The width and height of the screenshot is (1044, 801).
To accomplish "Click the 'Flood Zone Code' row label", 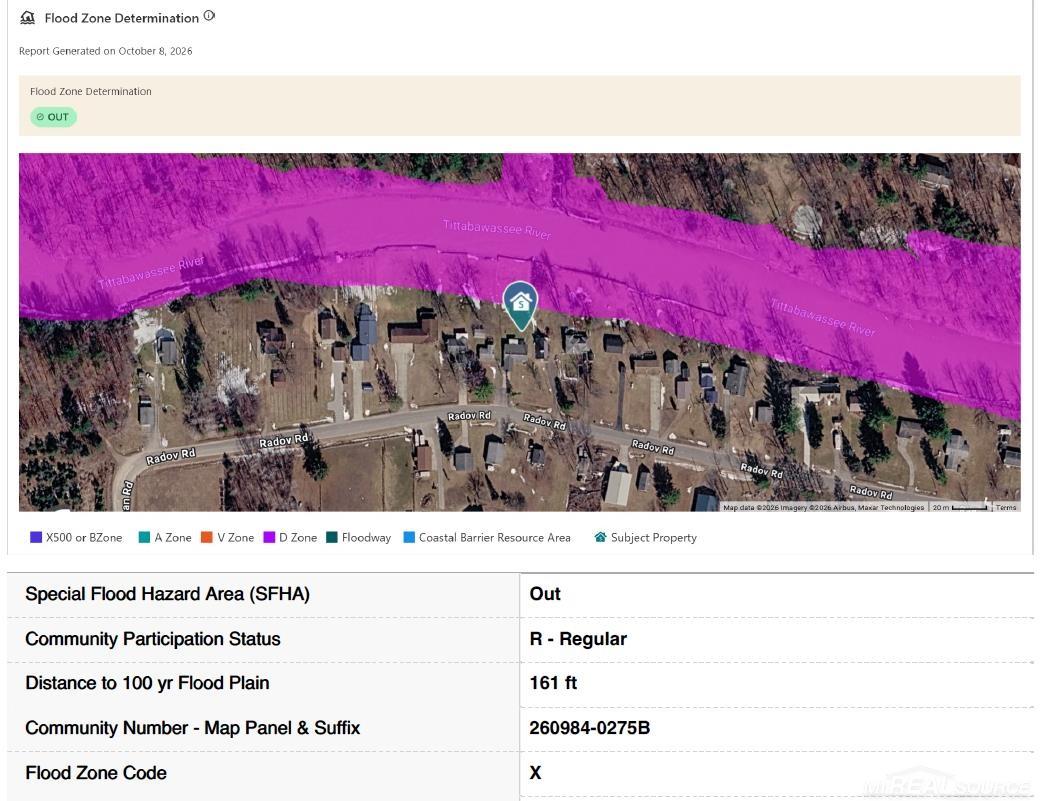I will (96, 773).
